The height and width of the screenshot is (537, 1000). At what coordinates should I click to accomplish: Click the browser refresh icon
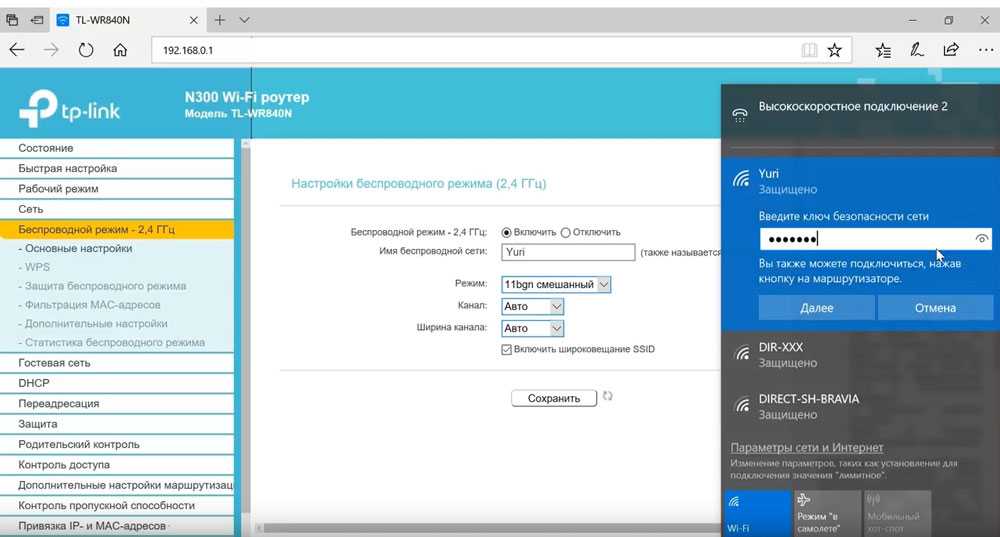point(86,50)
